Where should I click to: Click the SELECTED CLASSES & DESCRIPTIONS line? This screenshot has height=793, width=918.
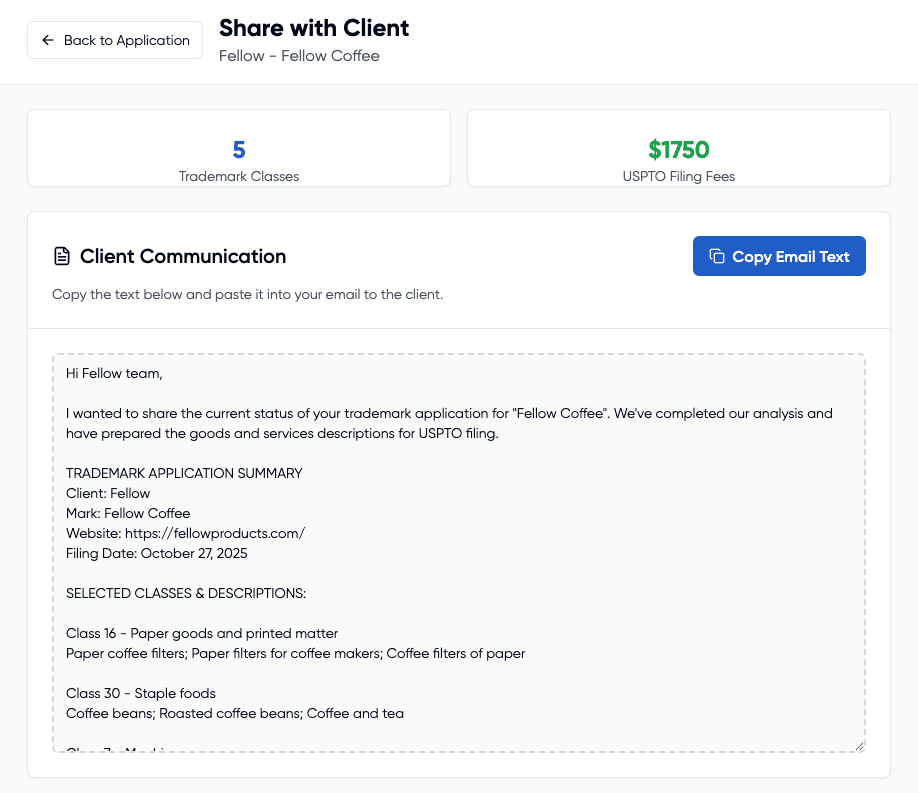point(186,593)
